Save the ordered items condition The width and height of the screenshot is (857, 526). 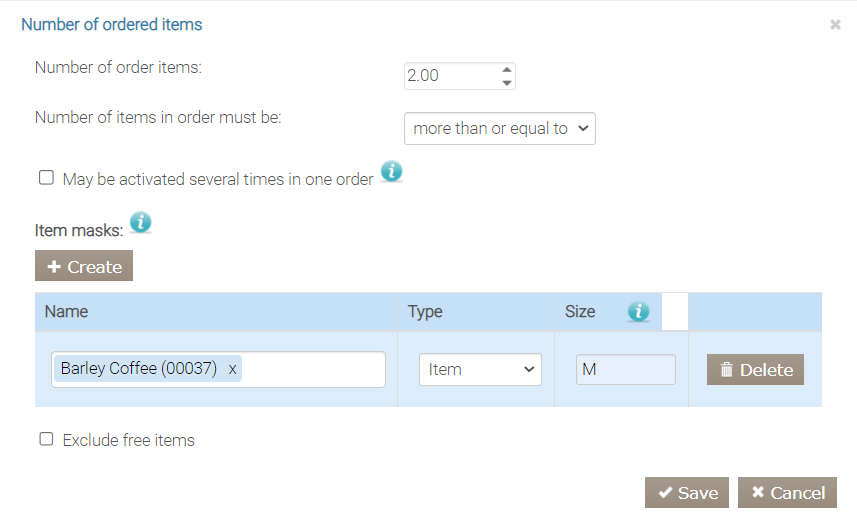pyautogui.click(x=687, y=492)
